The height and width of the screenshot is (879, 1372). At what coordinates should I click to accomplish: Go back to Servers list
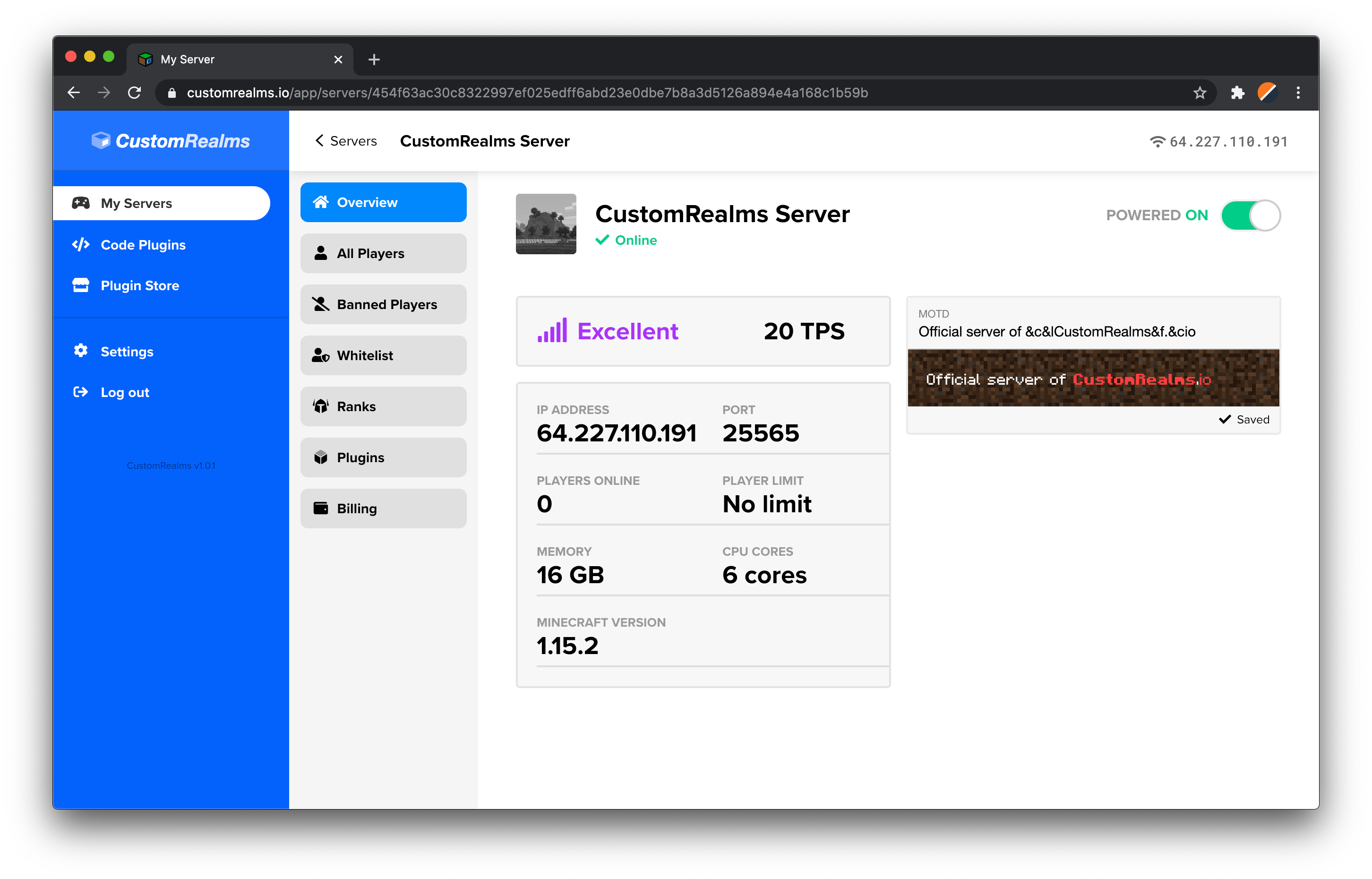click(x=346, y=141)
